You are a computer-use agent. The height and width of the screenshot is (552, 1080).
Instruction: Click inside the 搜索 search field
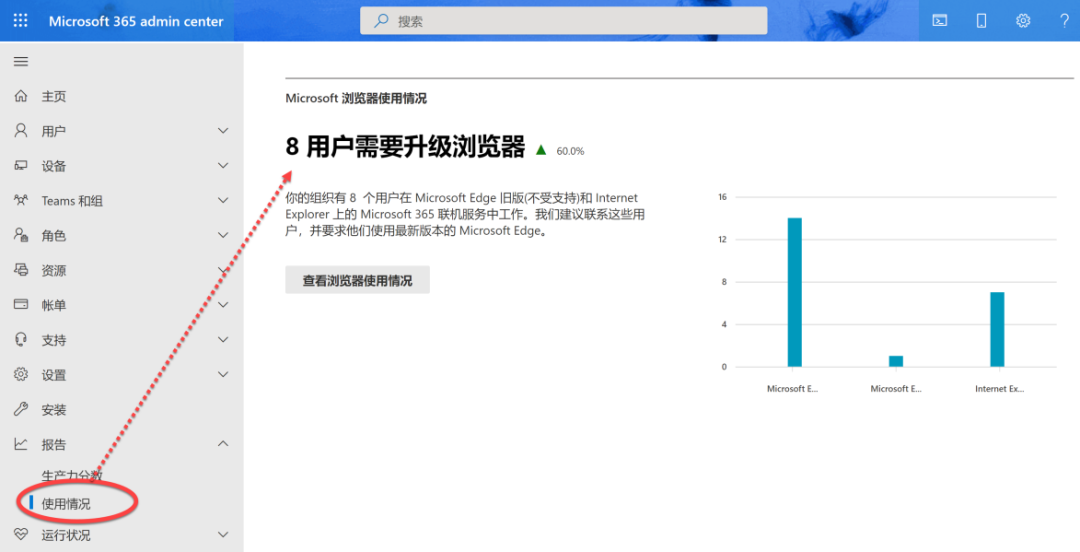(x=563, y=21)
